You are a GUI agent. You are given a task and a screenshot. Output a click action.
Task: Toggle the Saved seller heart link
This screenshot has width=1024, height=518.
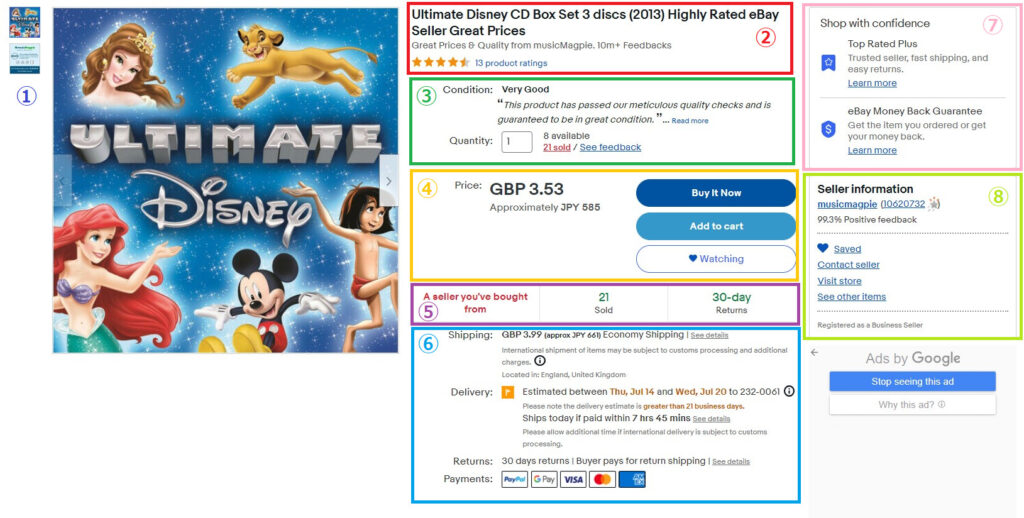point(839,249)
